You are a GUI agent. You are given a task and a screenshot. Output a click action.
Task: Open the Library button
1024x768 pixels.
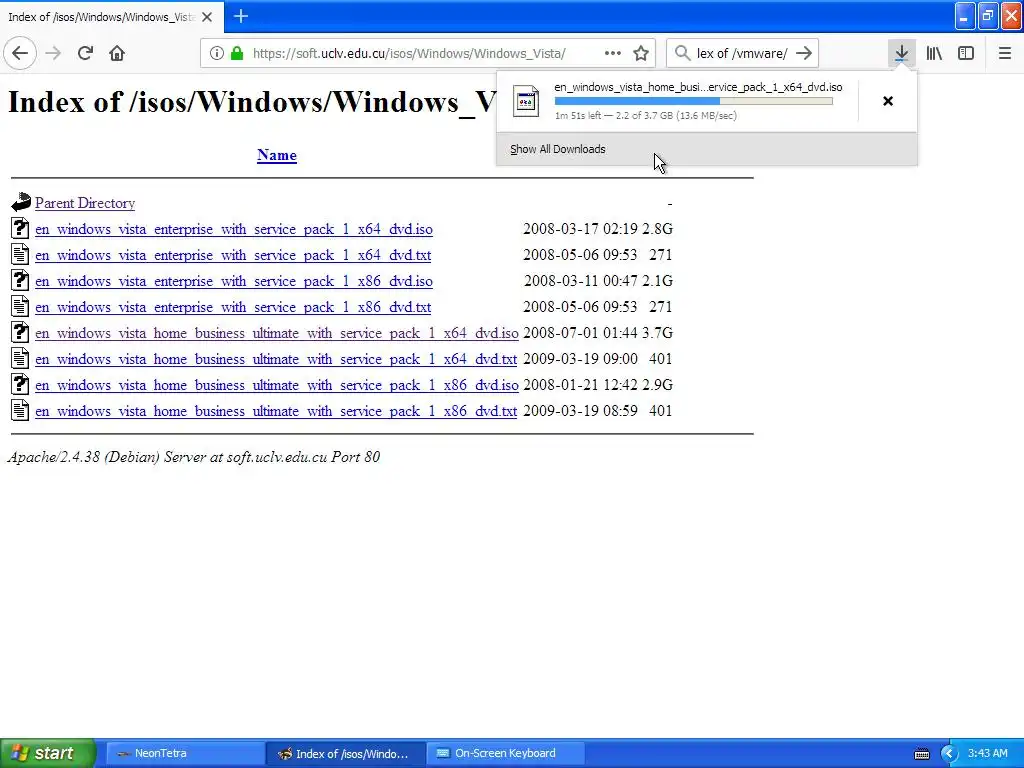click(x=934, y=53)
